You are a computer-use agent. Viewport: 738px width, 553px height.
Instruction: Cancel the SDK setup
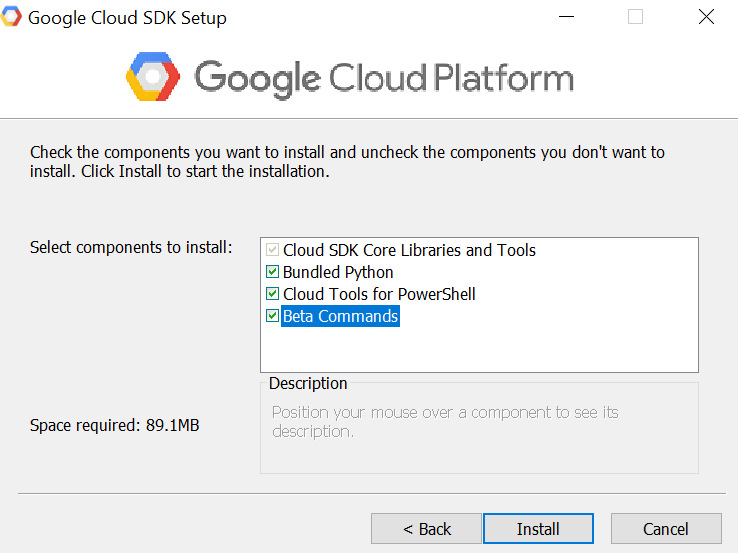pyautogui.click(x=666, y=529)
